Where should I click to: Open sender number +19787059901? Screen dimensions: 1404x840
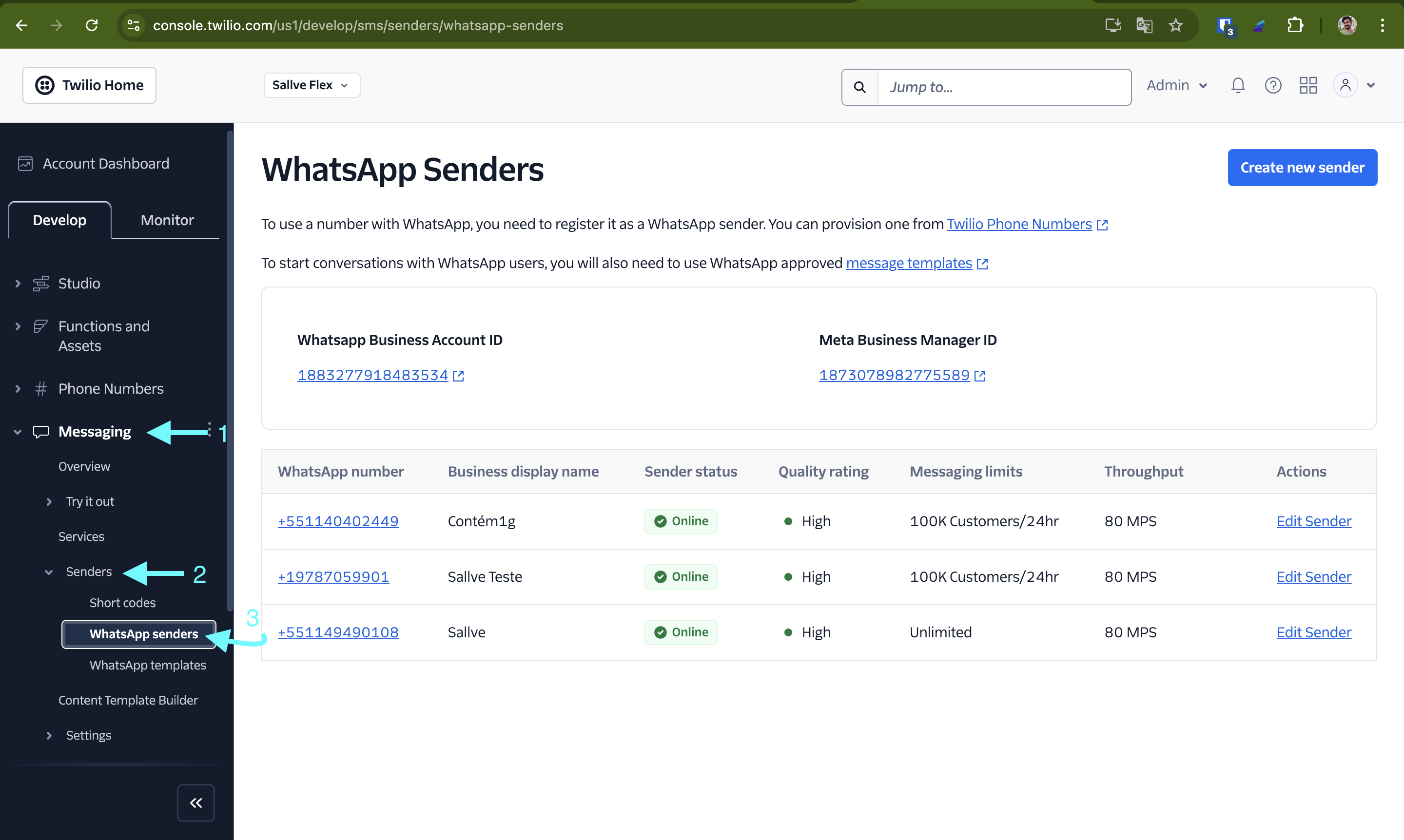point(333,577)
